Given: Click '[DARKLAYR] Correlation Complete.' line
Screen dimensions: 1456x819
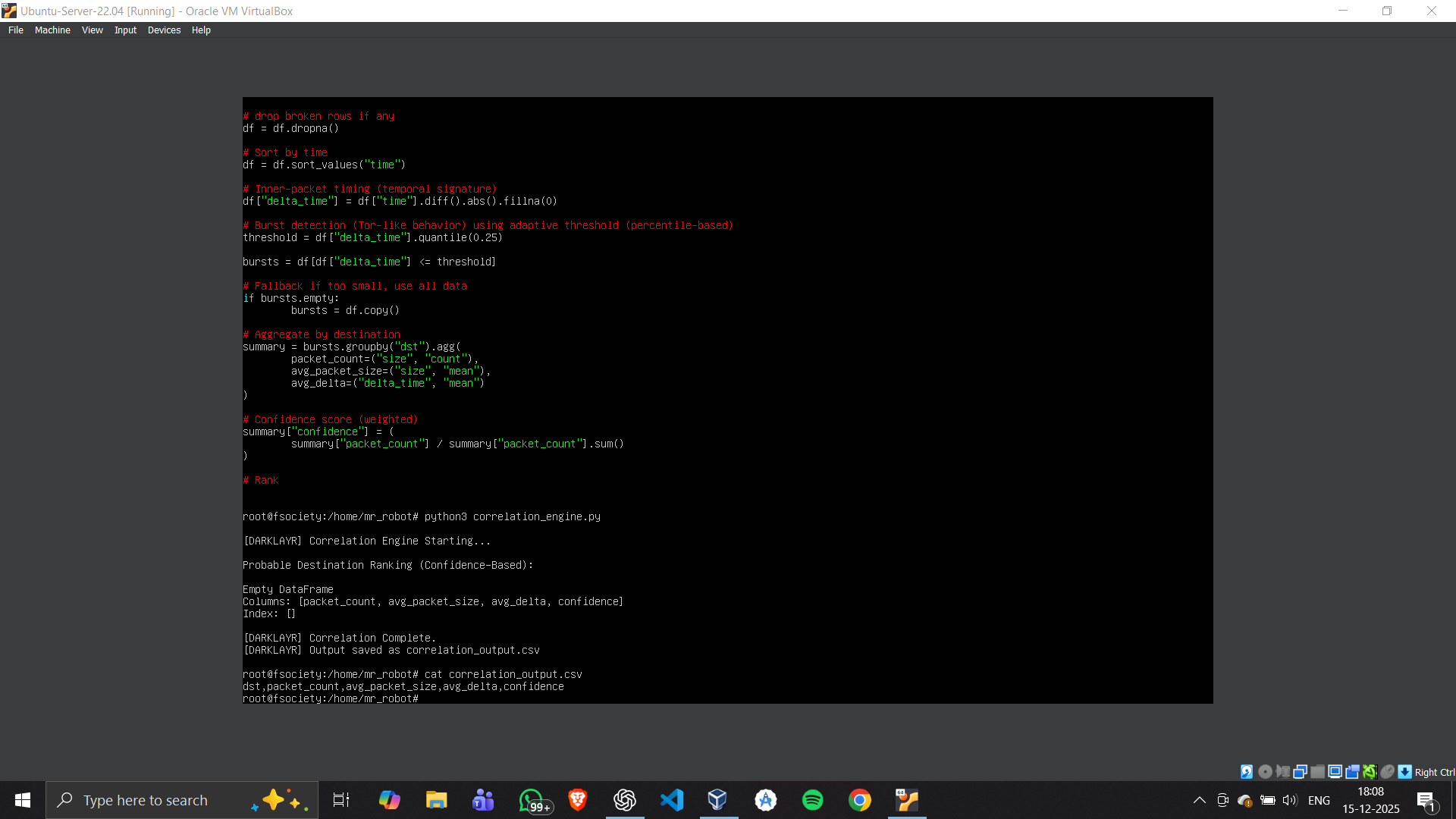Looking at the screenshot, I should click(340, 638).
